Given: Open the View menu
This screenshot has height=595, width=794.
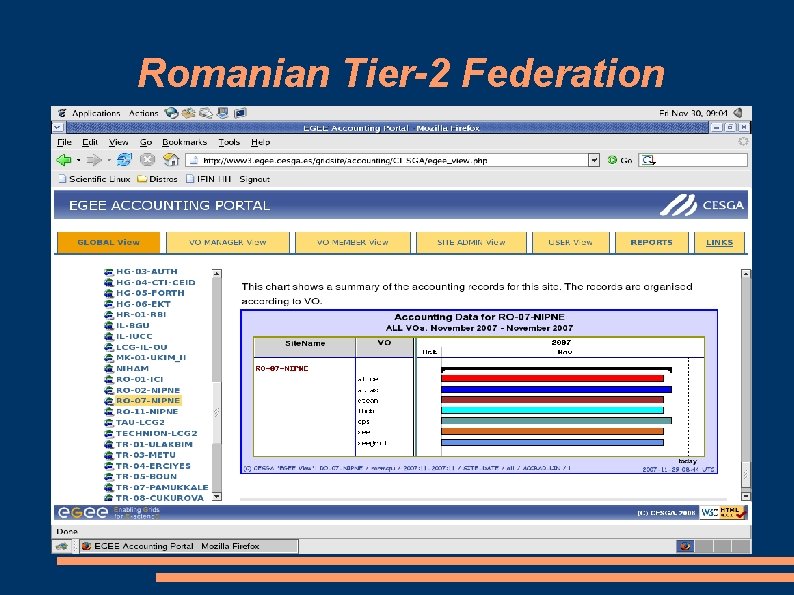Looking at the screenshot, I should [118, 142].
